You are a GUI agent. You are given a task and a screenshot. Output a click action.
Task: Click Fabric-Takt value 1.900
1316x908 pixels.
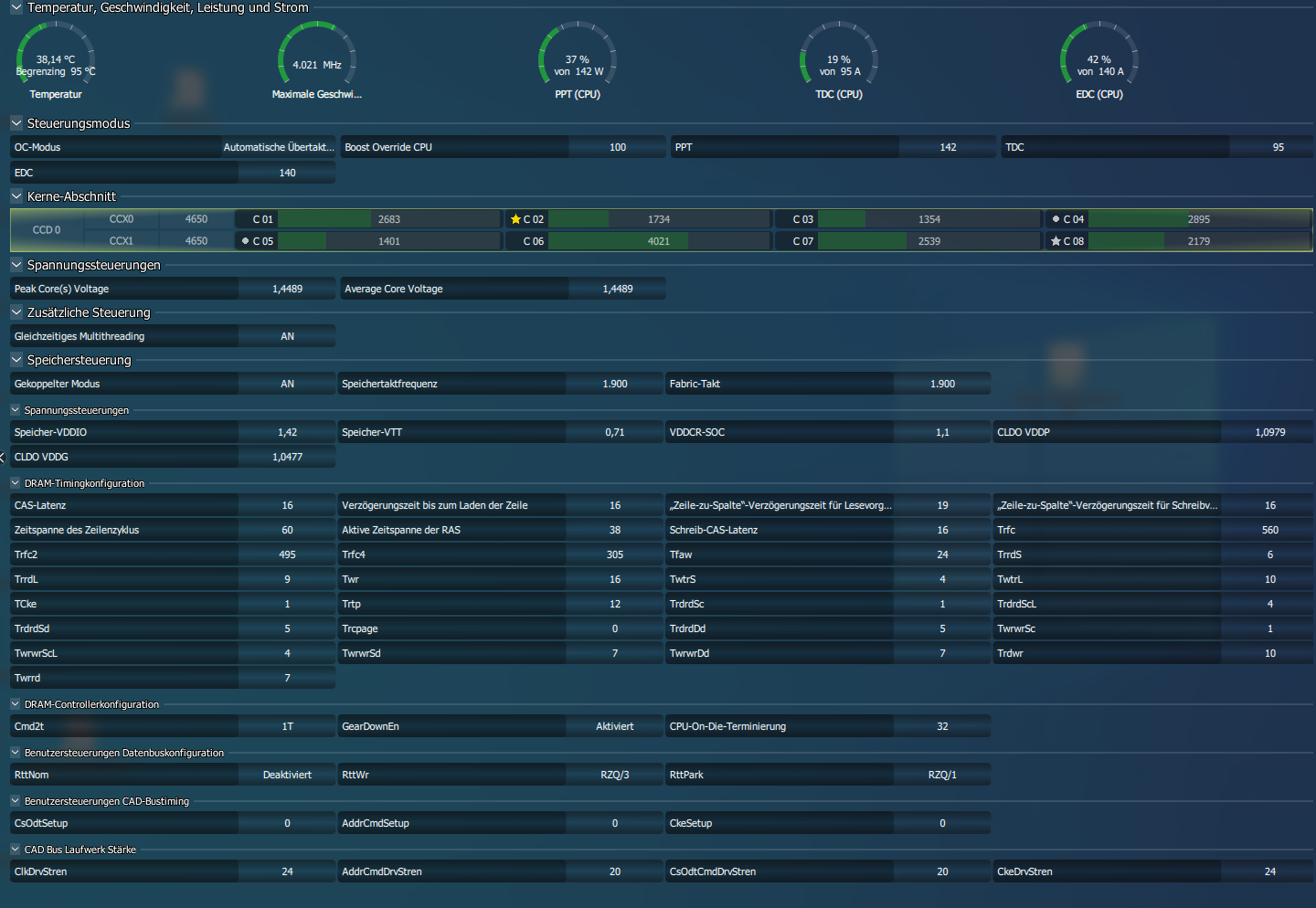pos(942,384)
